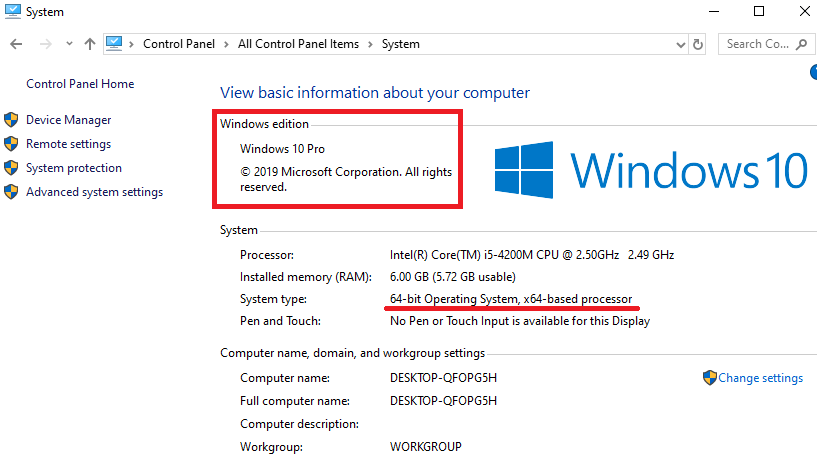Viewport: 817px width, 463px height.
Task: Minimize the System window
Action: click(714, 11)
